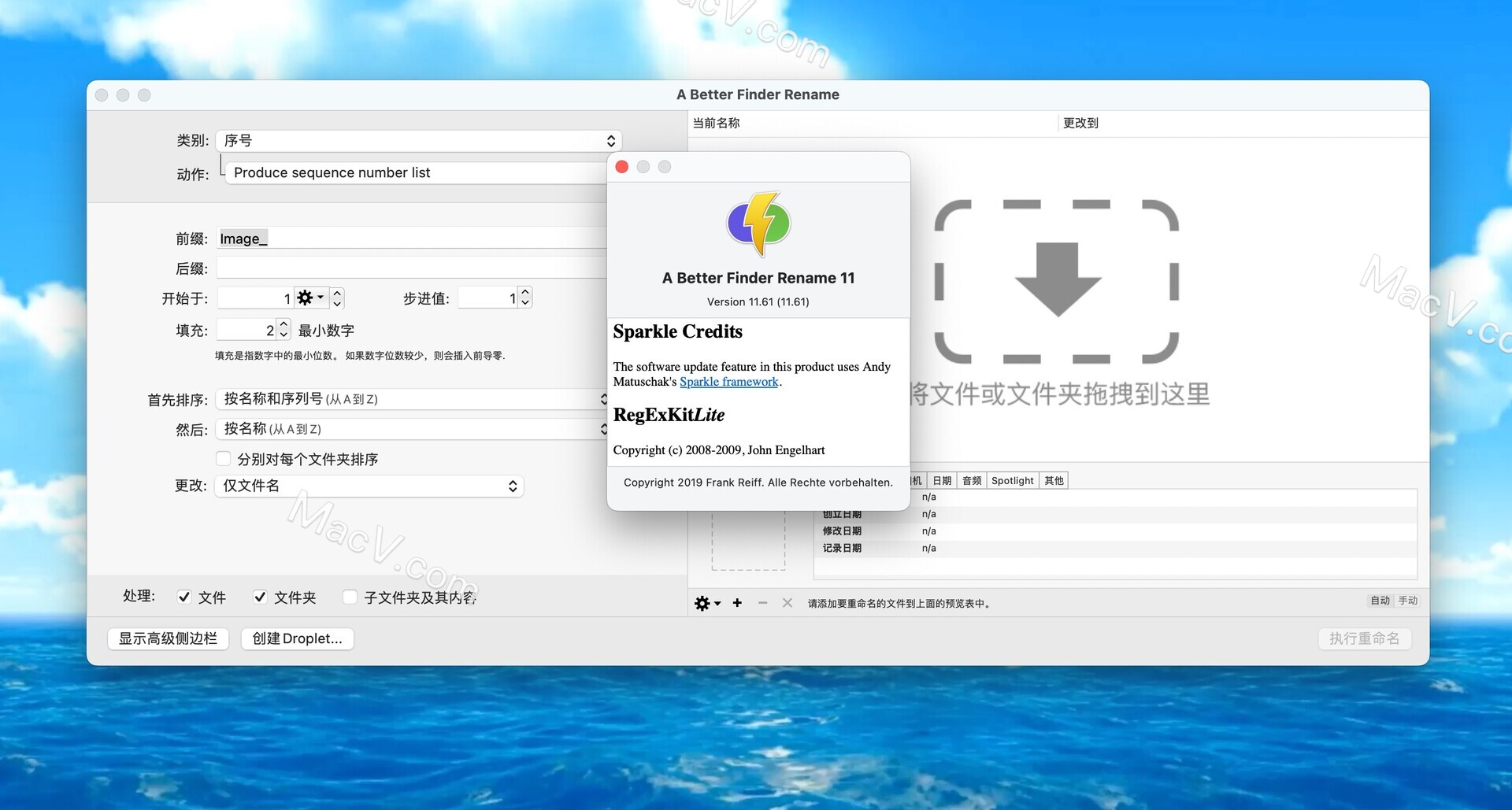1512x810 pixels.
Task: Click the dashed thumbnail preview box
Action: [x=748, y=541]
